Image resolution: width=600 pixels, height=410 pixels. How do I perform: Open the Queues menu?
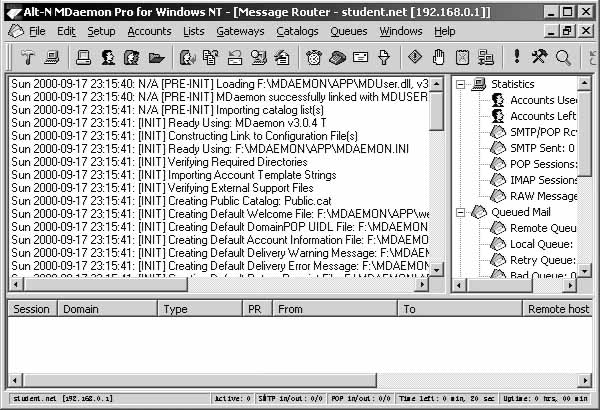(348, 31)
